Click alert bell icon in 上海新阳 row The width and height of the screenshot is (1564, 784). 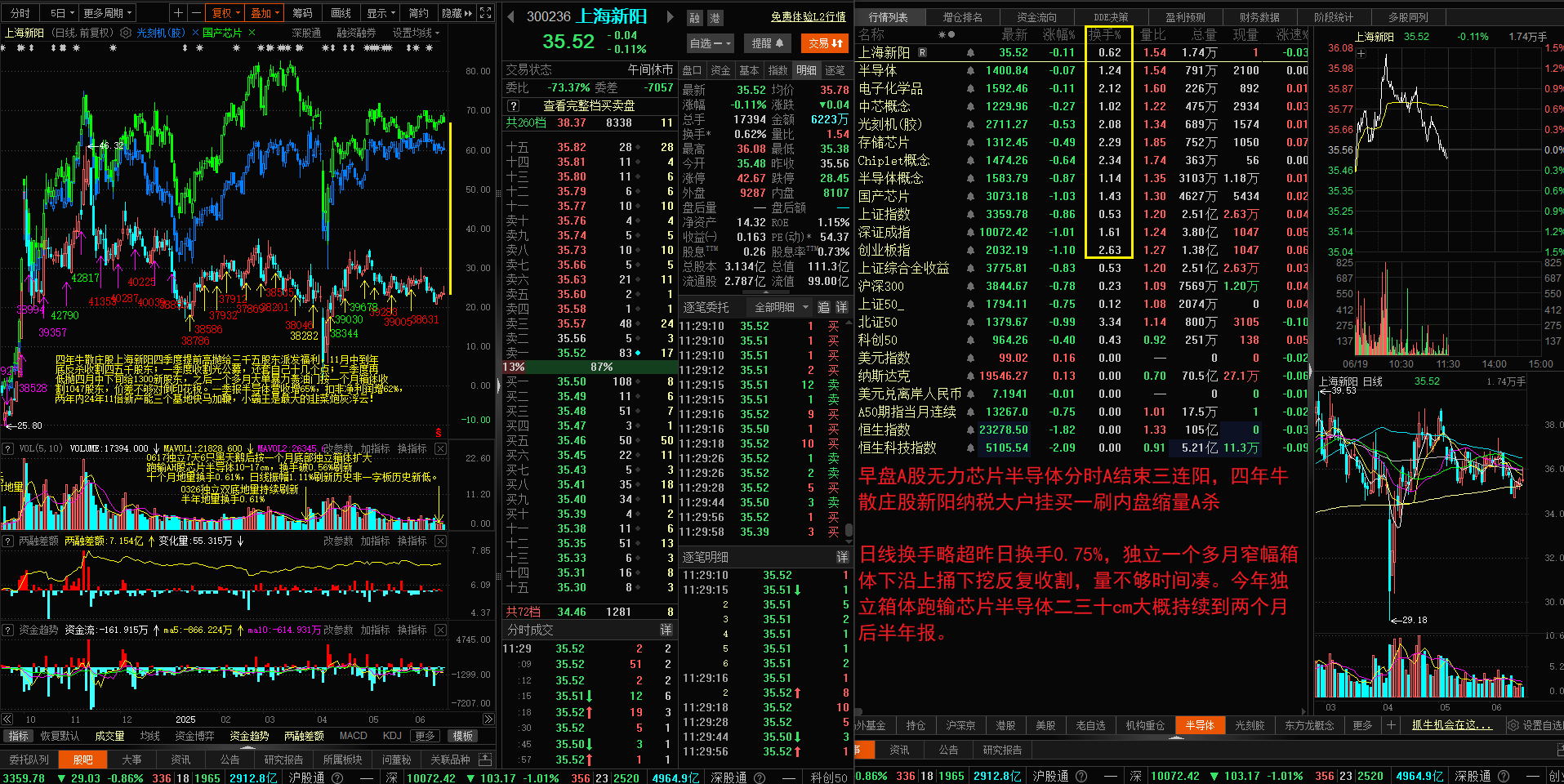pos(970,52)
